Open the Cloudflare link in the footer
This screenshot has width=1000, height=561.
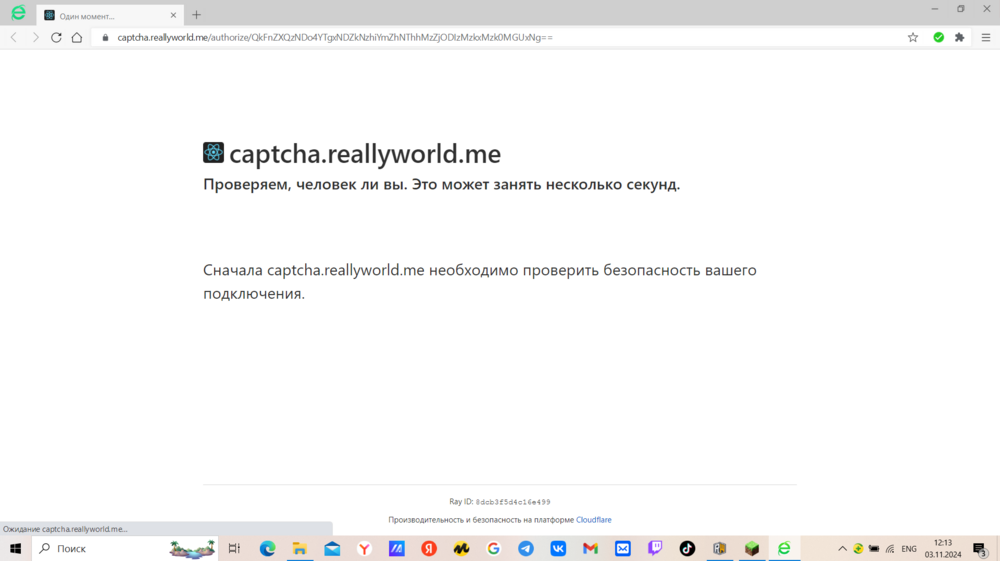593,520
